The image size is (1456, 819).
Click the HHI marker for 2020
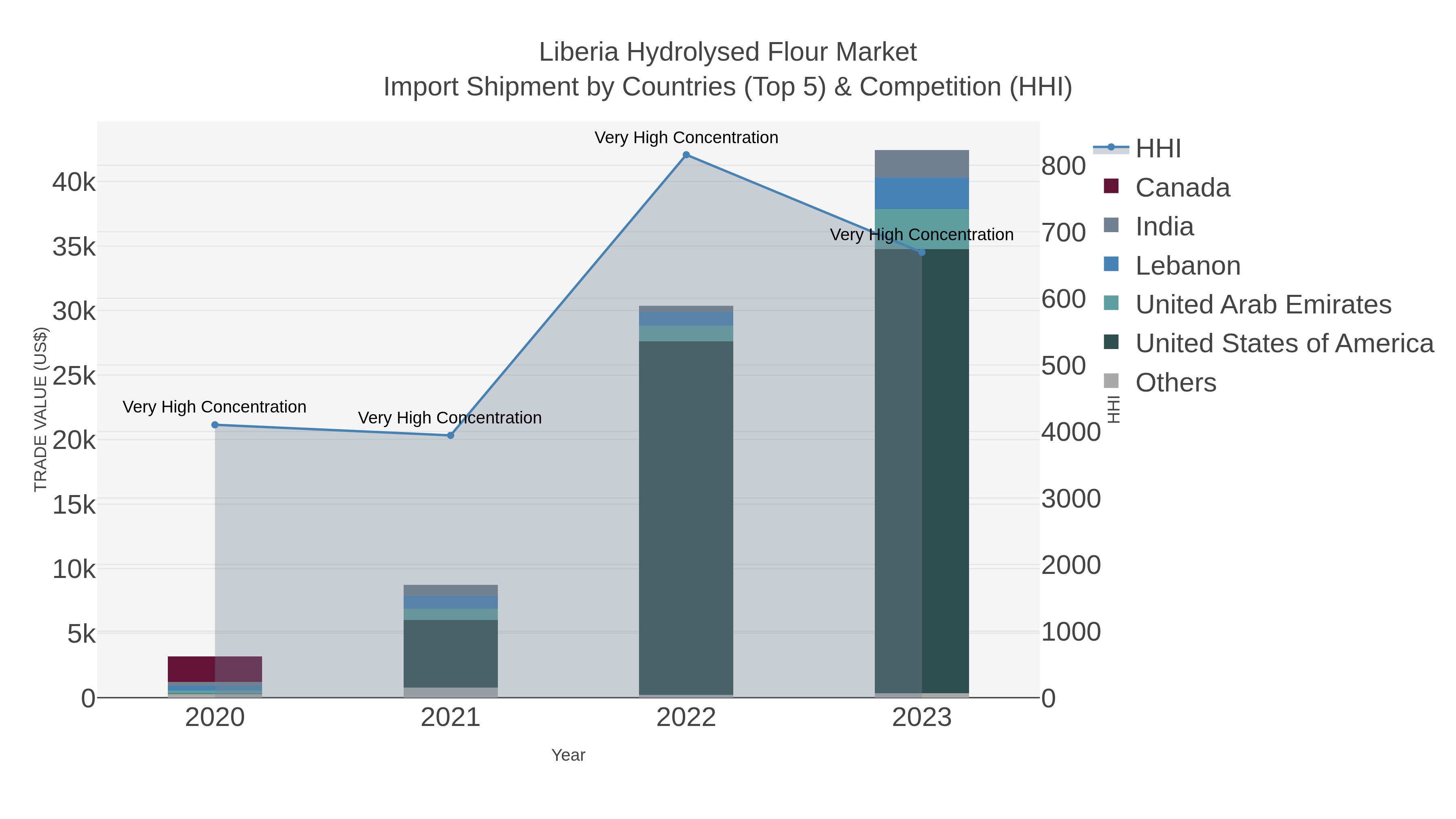point(215,425)
